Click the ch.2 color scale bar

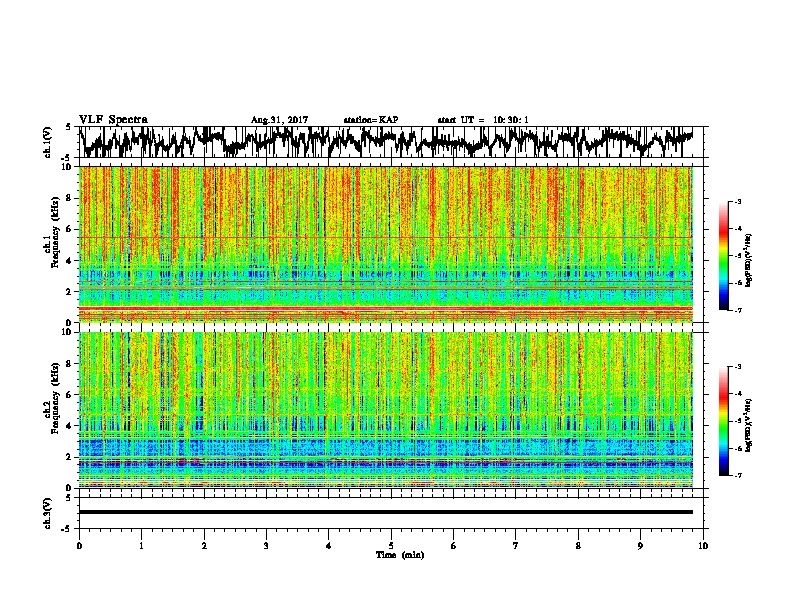pyautogui.click(x=723, y=421)
